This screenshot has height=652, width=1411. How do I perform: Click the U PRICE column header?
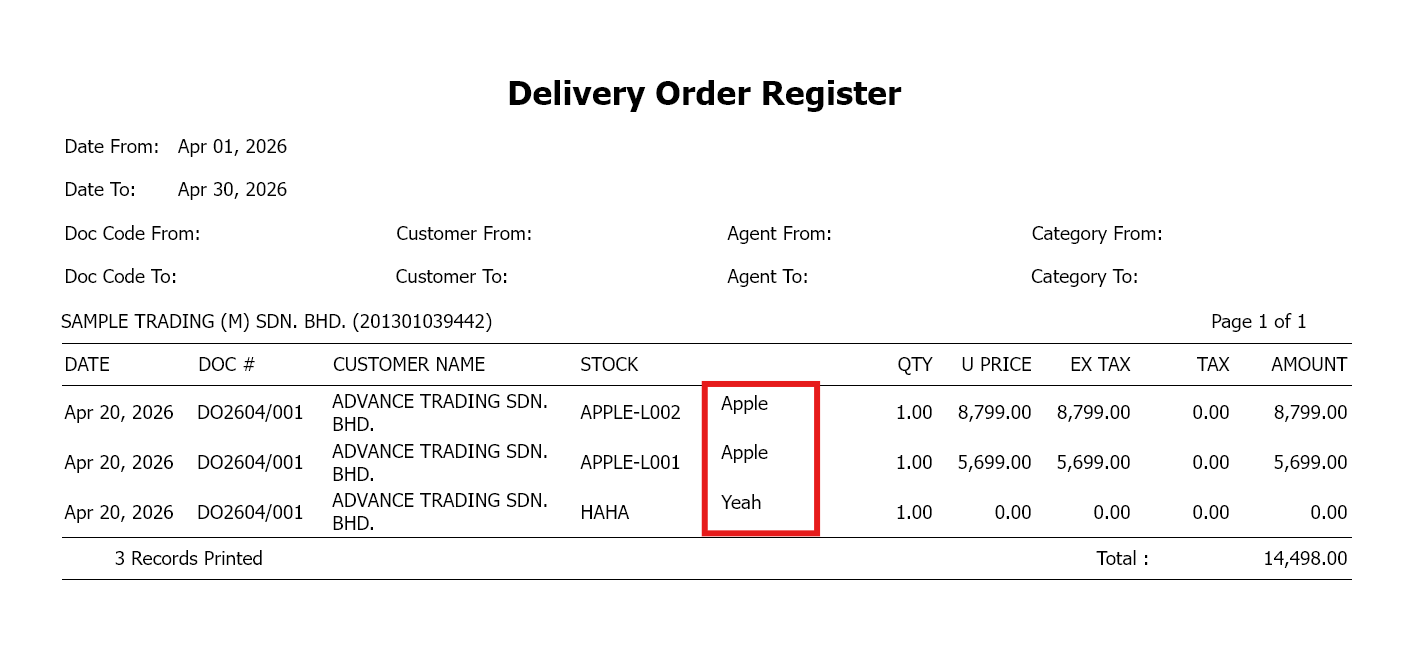[996, 365]
